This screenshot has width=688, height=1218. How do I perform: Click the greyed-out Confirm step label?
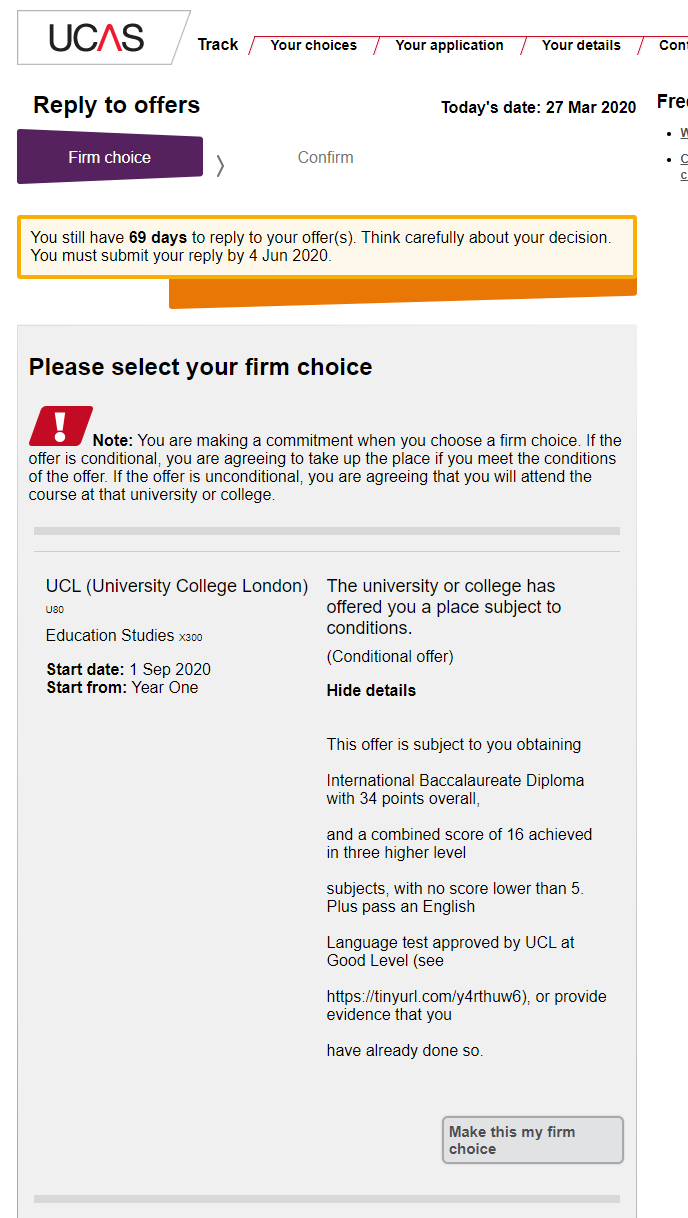[x=324, y=158]
